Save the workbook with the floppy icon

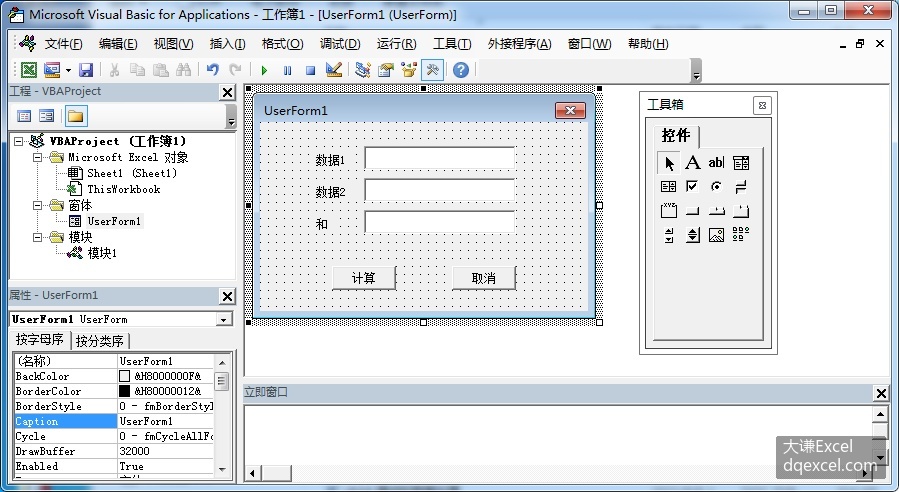point(86,70)
